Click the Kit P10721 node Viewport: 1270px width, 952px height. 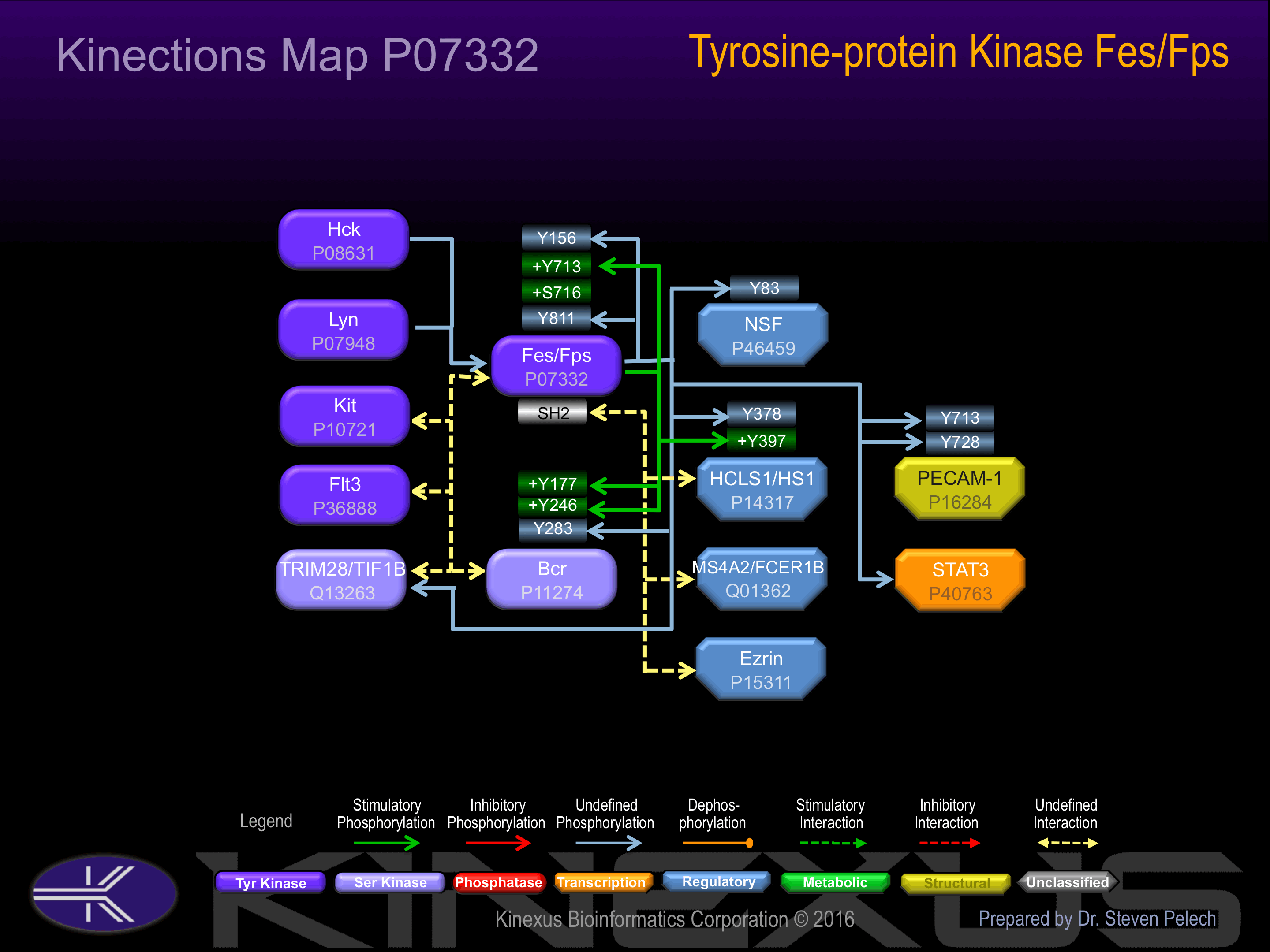coord(344,416)
